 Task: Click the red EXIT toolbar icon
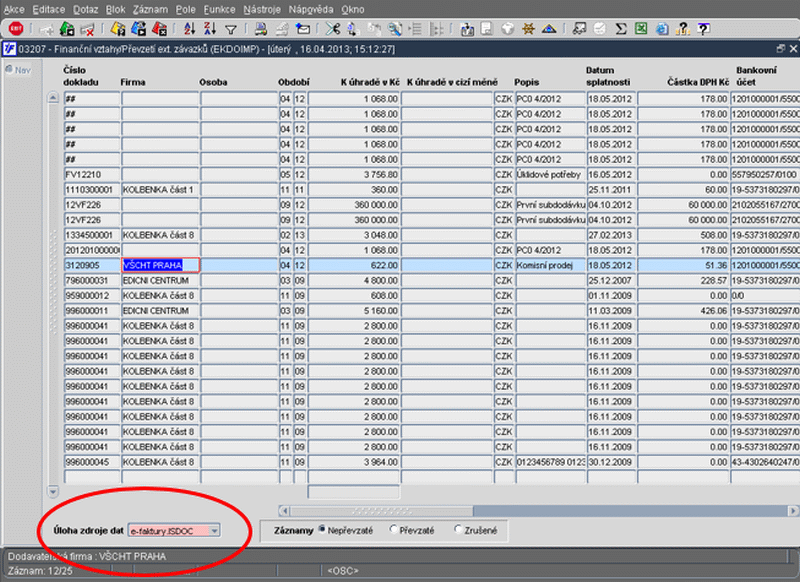point(16,29)
